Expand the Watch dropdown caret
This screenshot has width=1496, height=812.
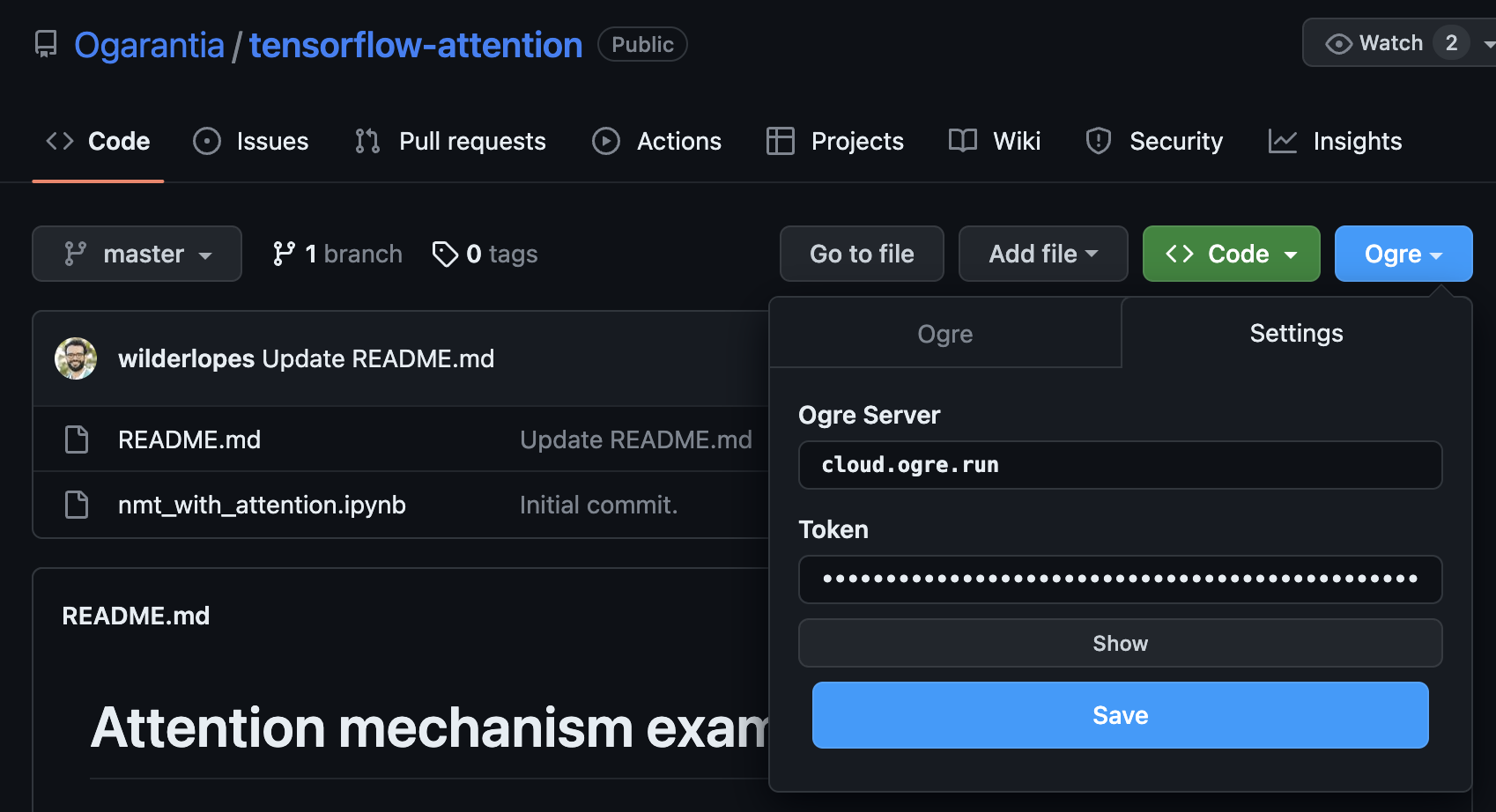[1488, 44]
